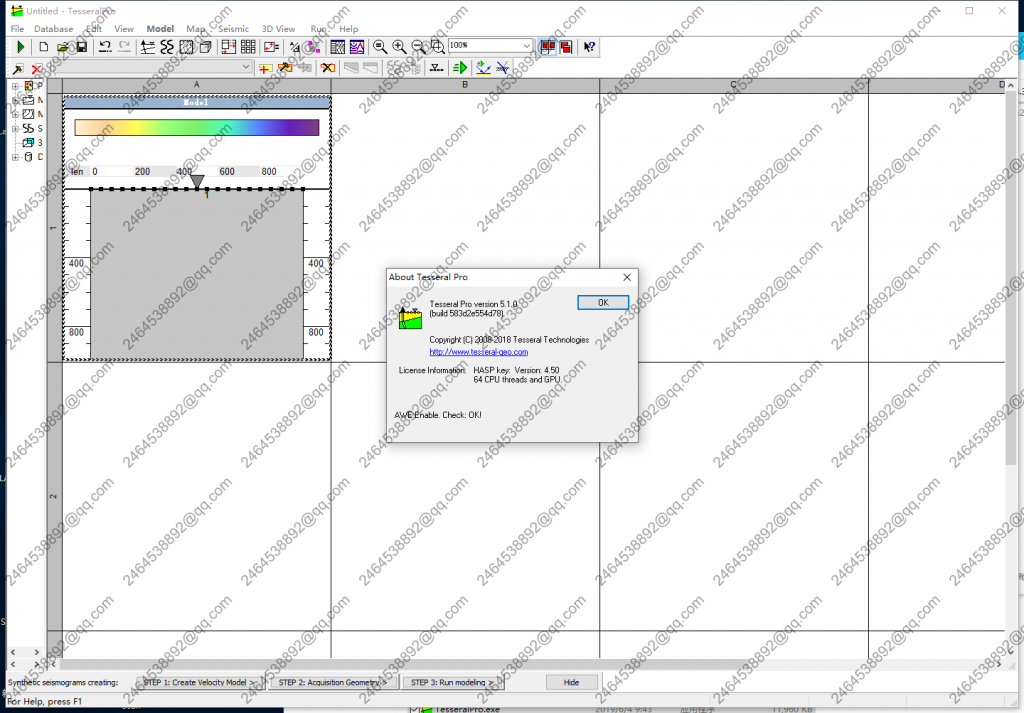Click the green-blue source arrows icon

point(483,68)
